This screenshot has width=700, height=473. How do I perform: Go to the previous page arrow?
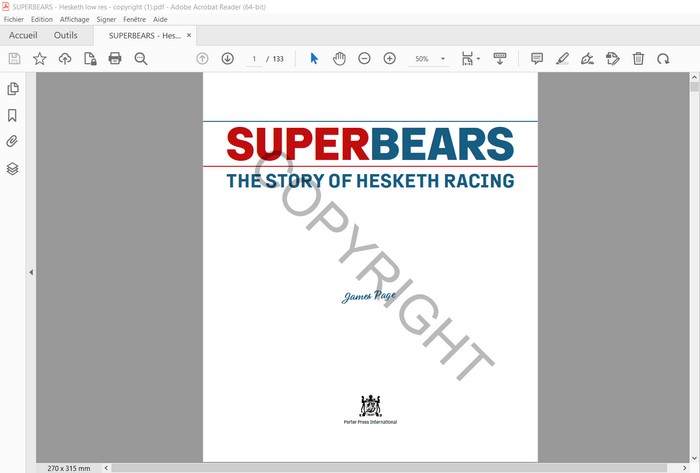(202, 58)
